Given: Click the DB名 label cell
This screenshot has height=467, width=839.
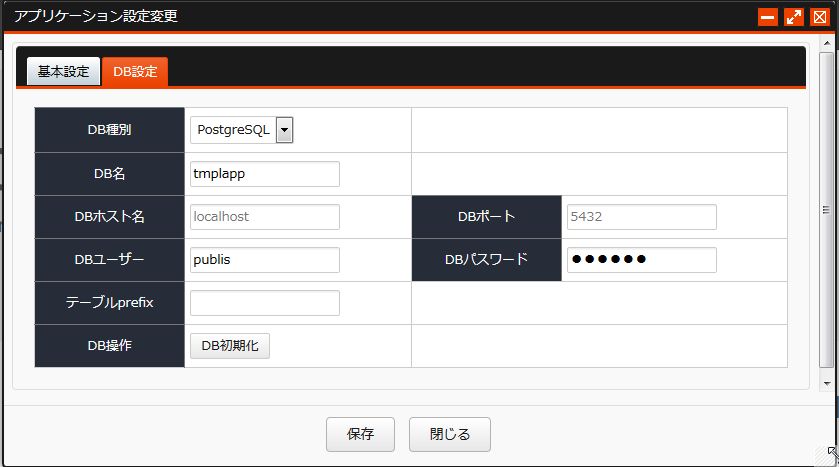Looking at the screenshot, I should 110,174.
